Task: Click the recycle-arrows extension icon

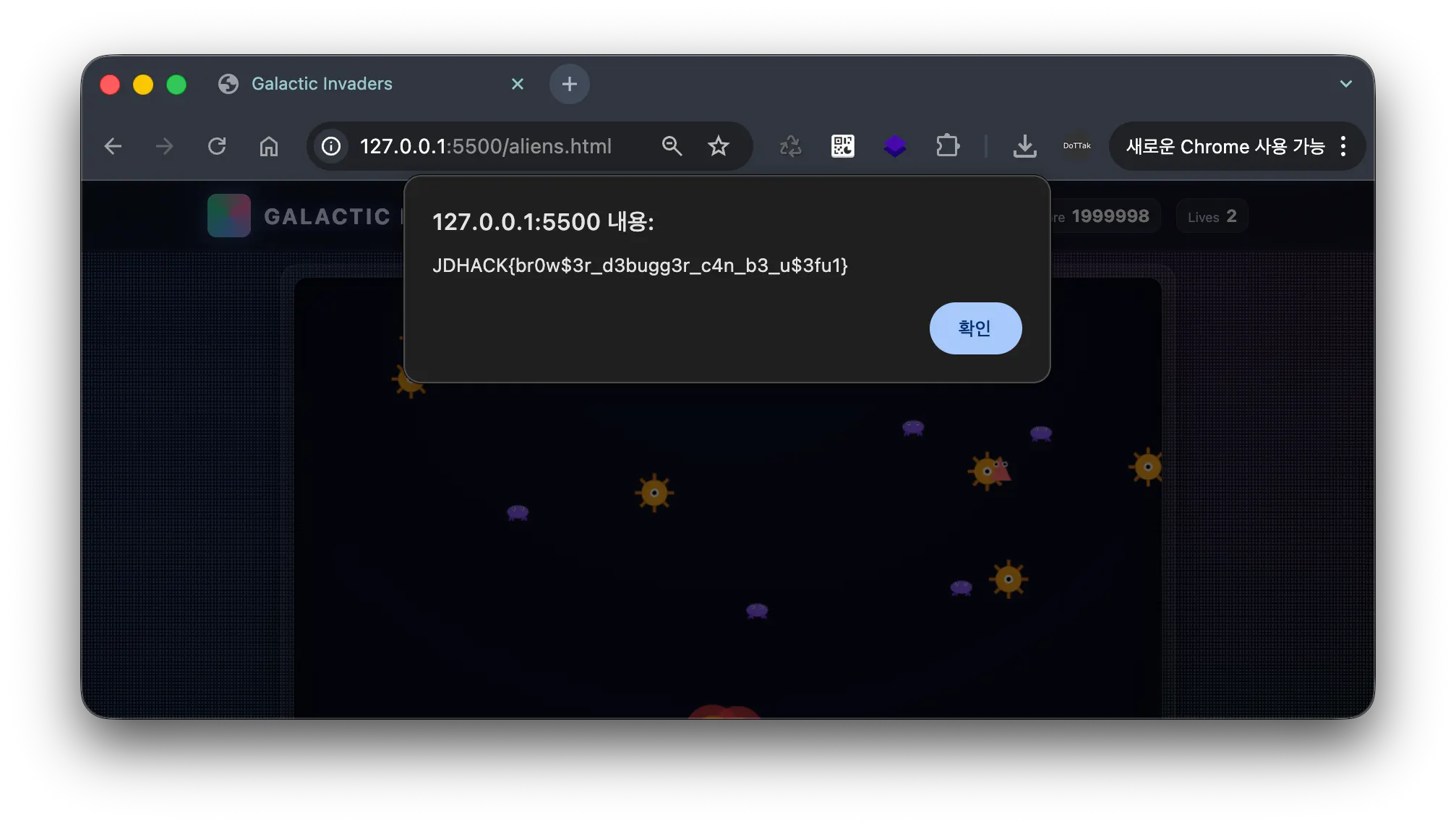Action: click(x=790, y=147)
